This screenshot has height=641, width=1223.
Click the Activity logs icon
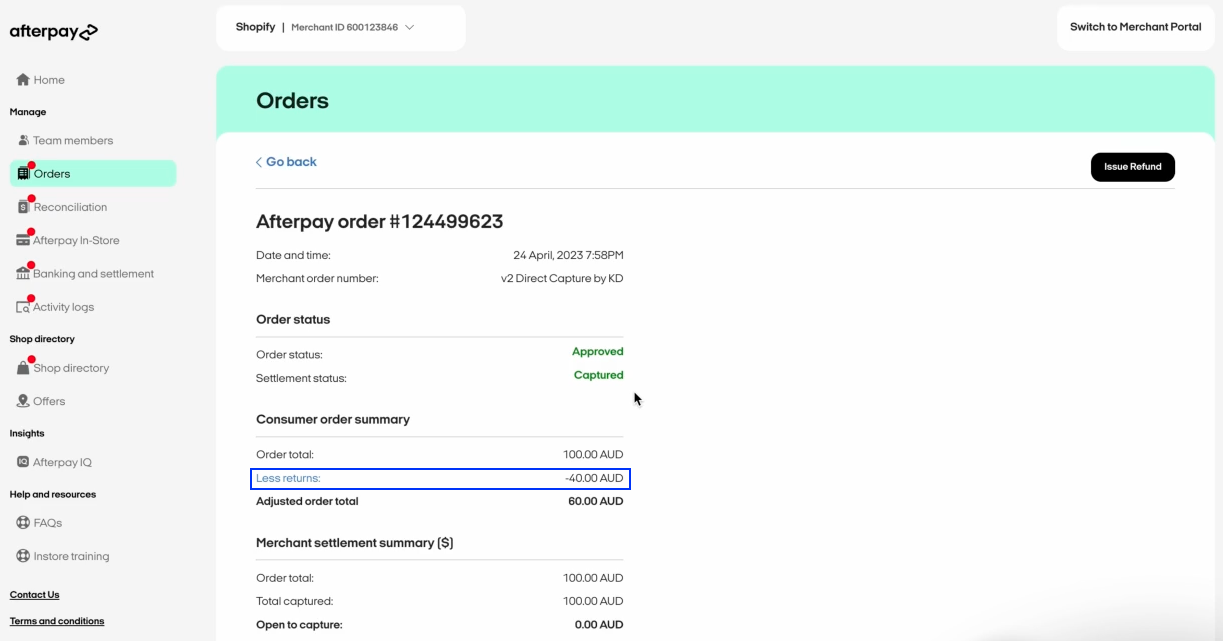(x=23, y=307)
